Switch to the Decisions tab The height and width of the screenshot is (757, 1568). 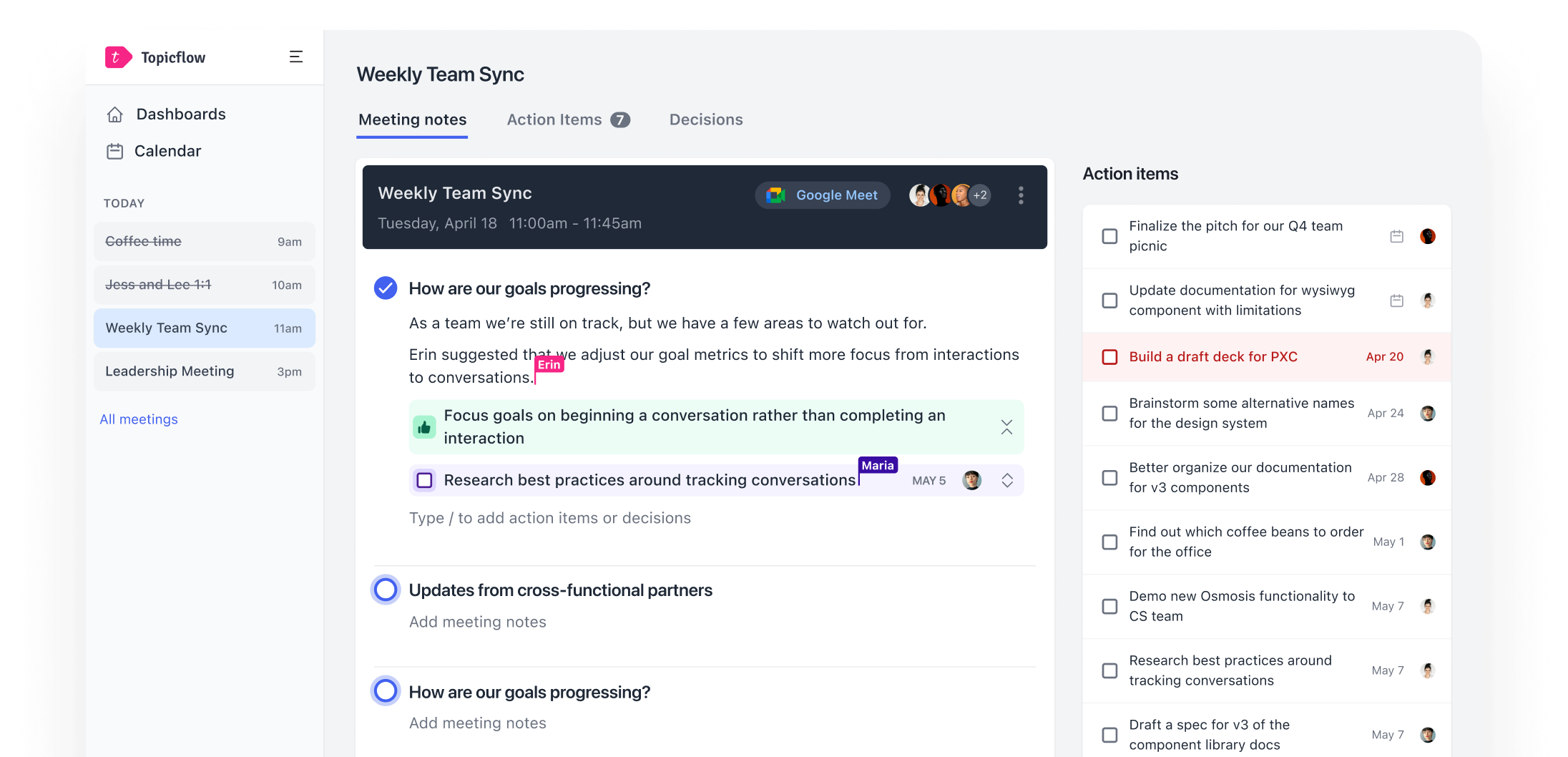point(706,120)
